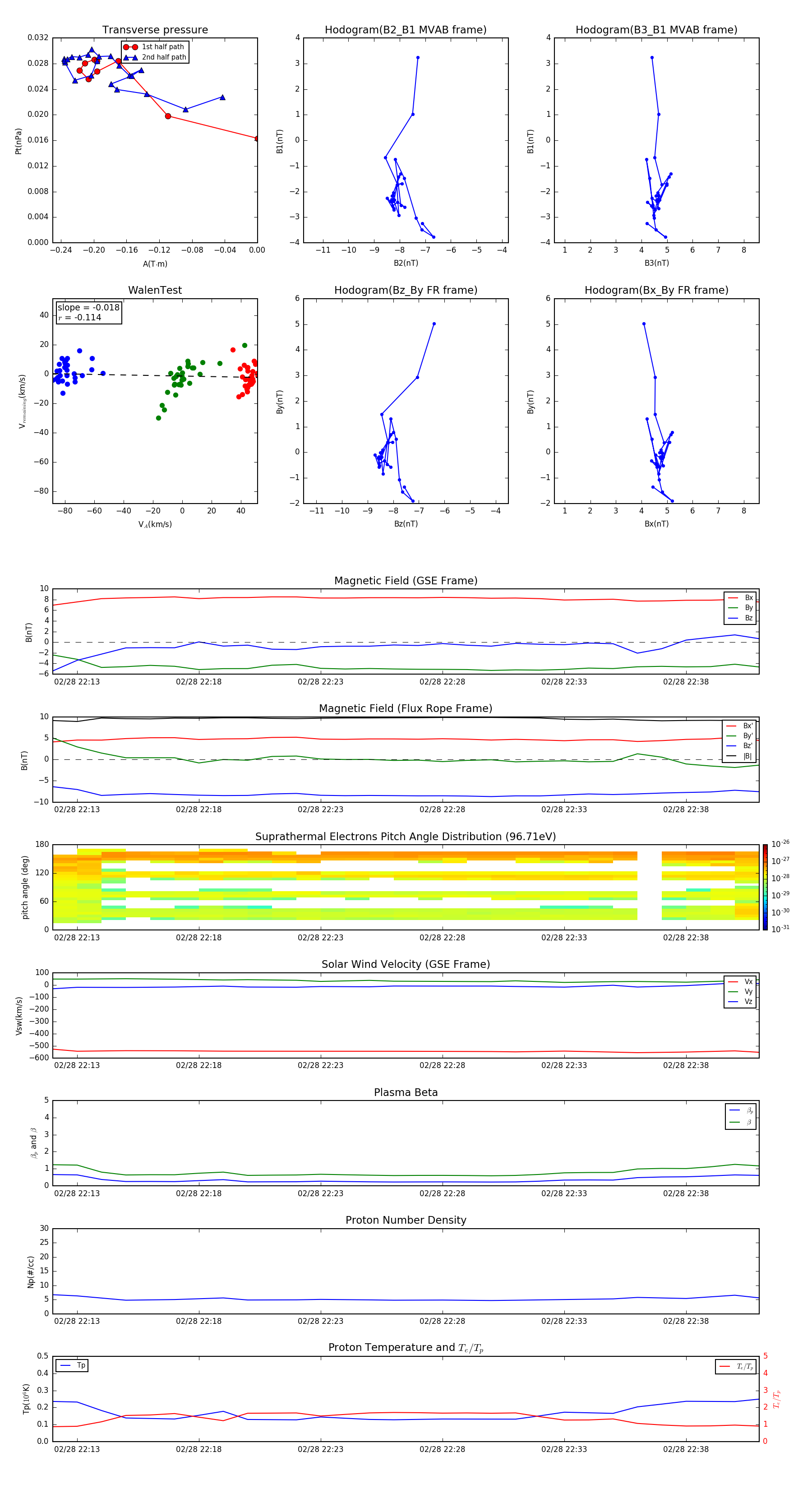Click the "Magnetic Field (GSE Frame)" title
The image size is (812, 1489).
(x=406, y=581)
